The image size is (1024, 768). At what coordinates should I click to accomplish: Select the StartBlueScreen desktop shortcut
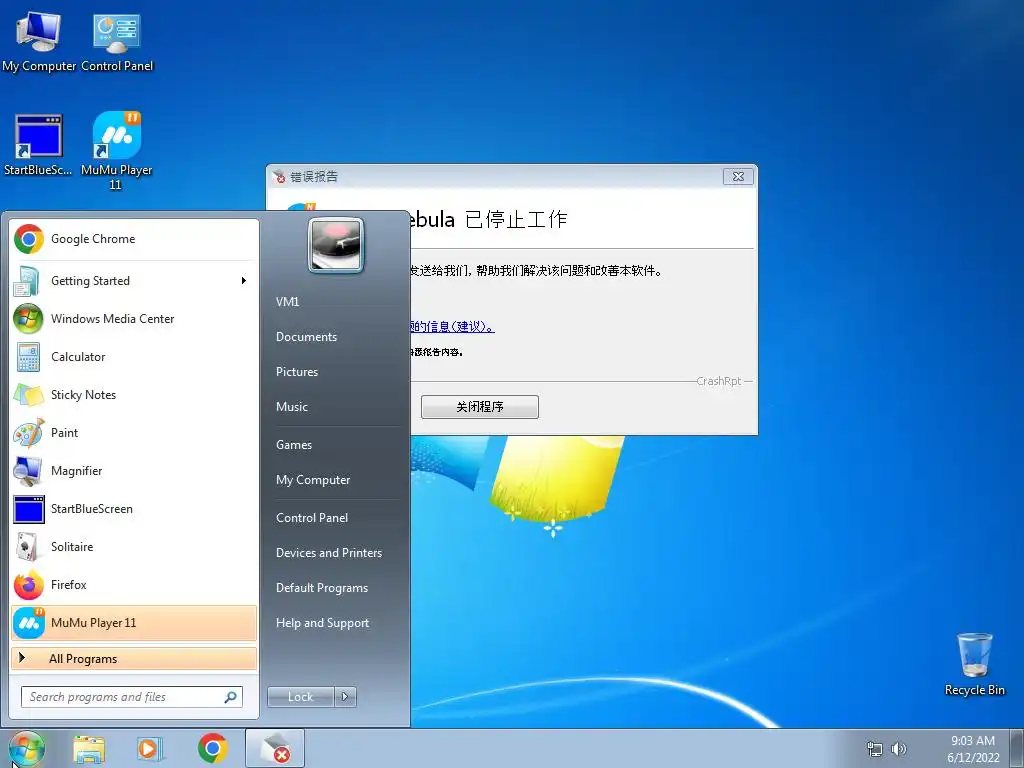click(x=39, y=145)
